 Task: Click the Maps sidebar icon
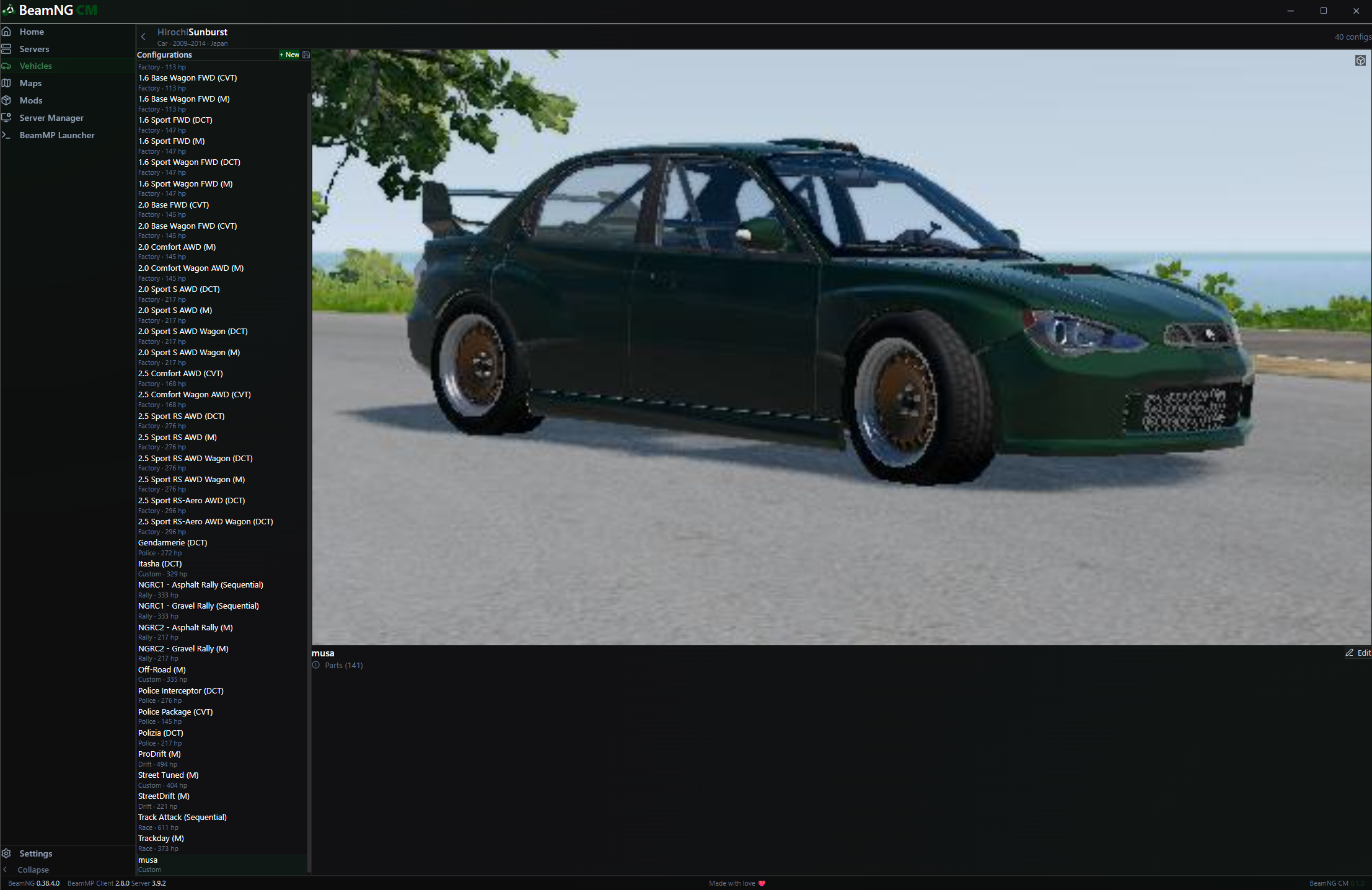[6, 83]
